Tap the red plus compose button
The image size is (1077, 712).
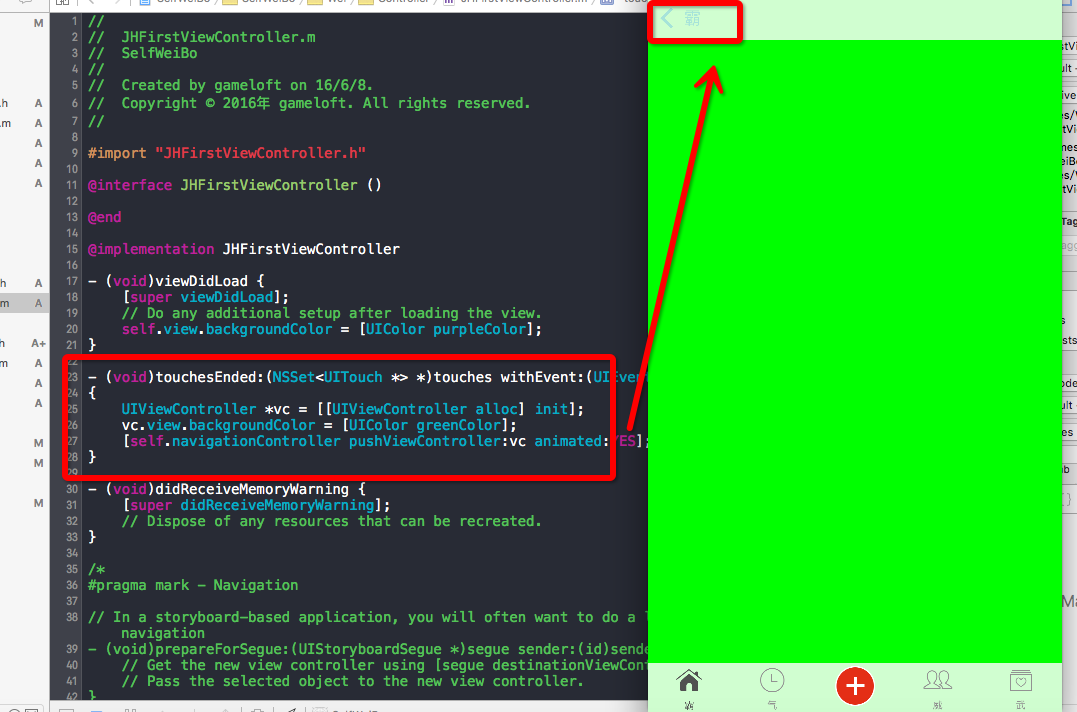tap(855, 685)
